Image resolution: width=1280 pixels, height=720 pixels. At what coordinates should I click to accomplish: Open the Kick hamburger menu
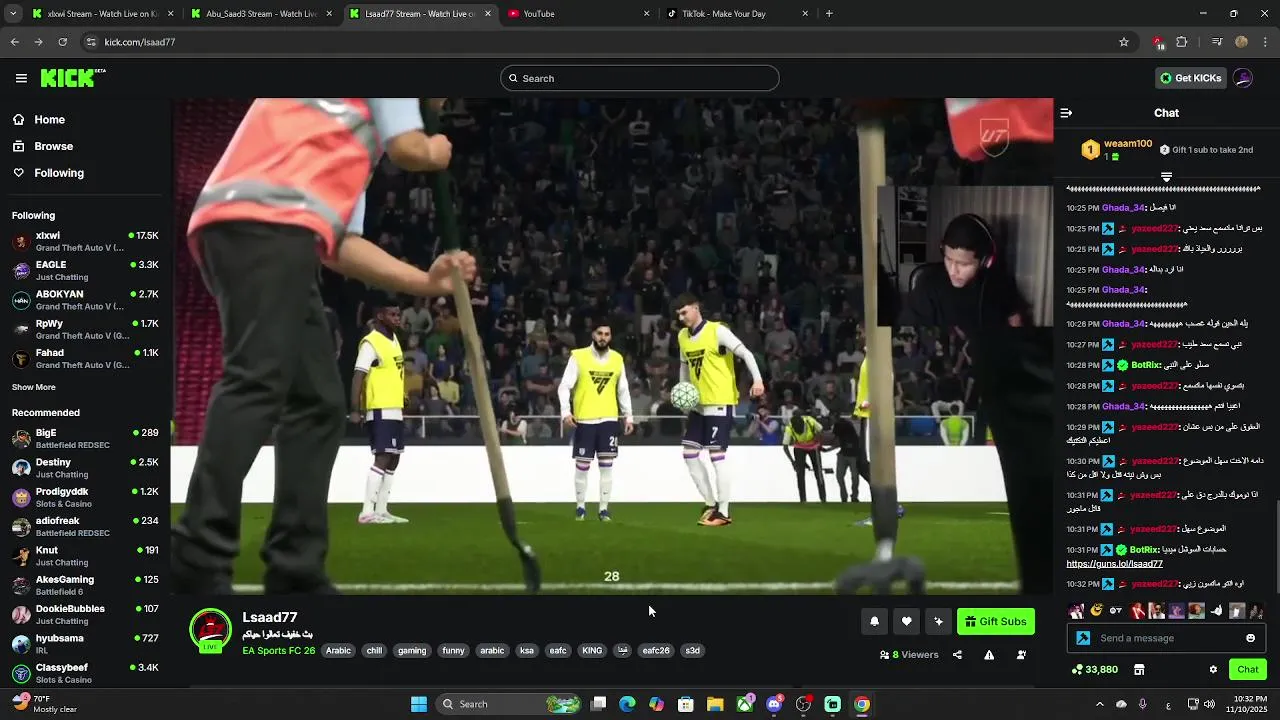(21, 78)
